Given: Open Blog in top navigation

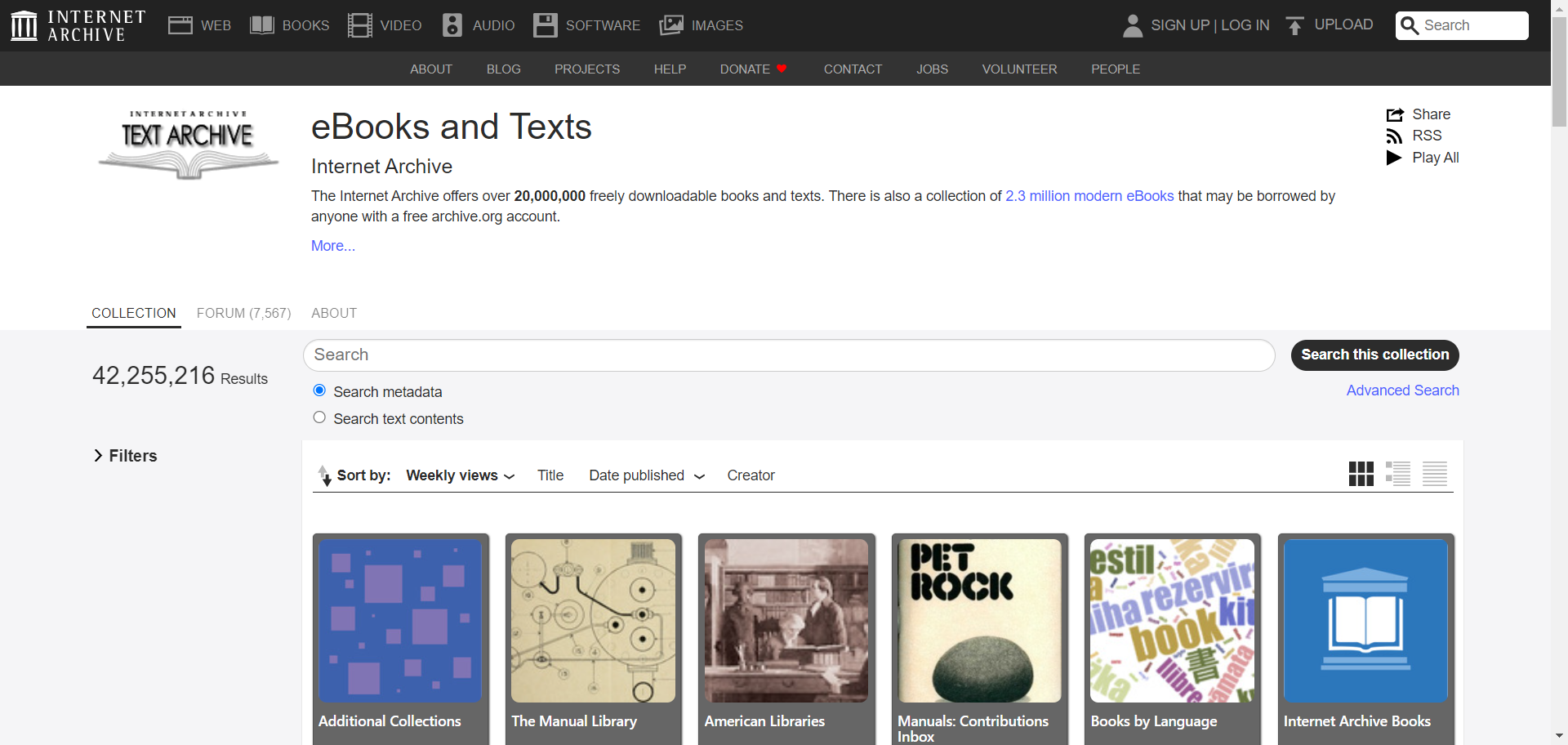Looking at the screenshot, I should point(504,69).
